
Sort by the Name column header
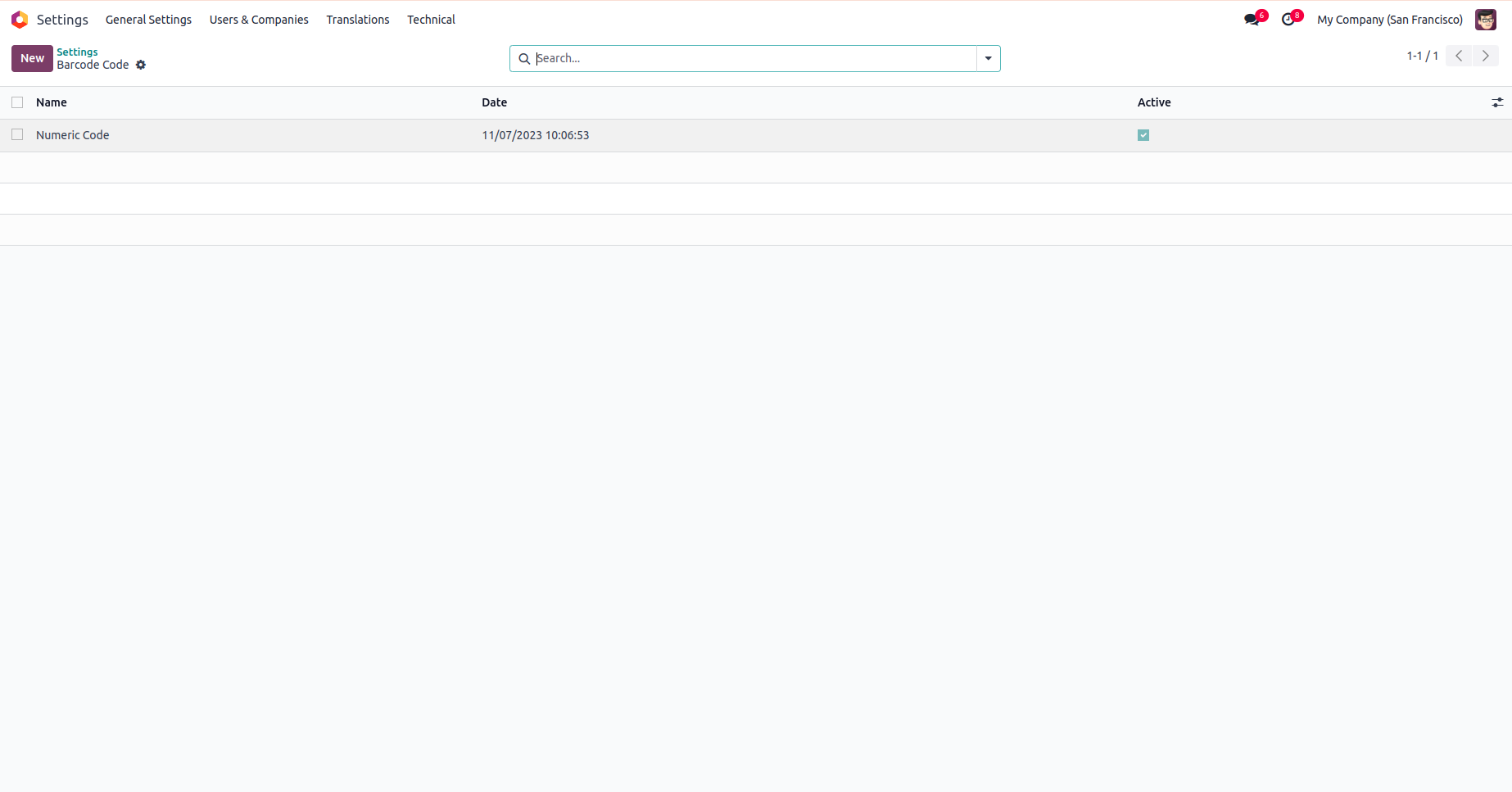pos(52,102)
